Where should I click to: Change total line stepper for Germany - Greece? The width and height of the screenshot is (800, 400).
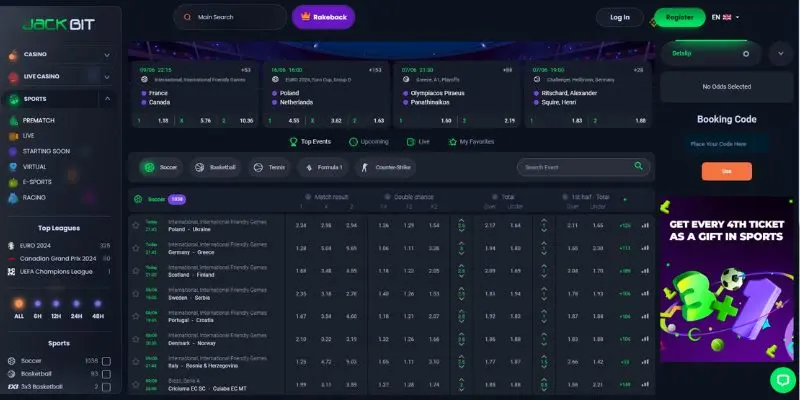pyautogui.click(x=461, y=248)
